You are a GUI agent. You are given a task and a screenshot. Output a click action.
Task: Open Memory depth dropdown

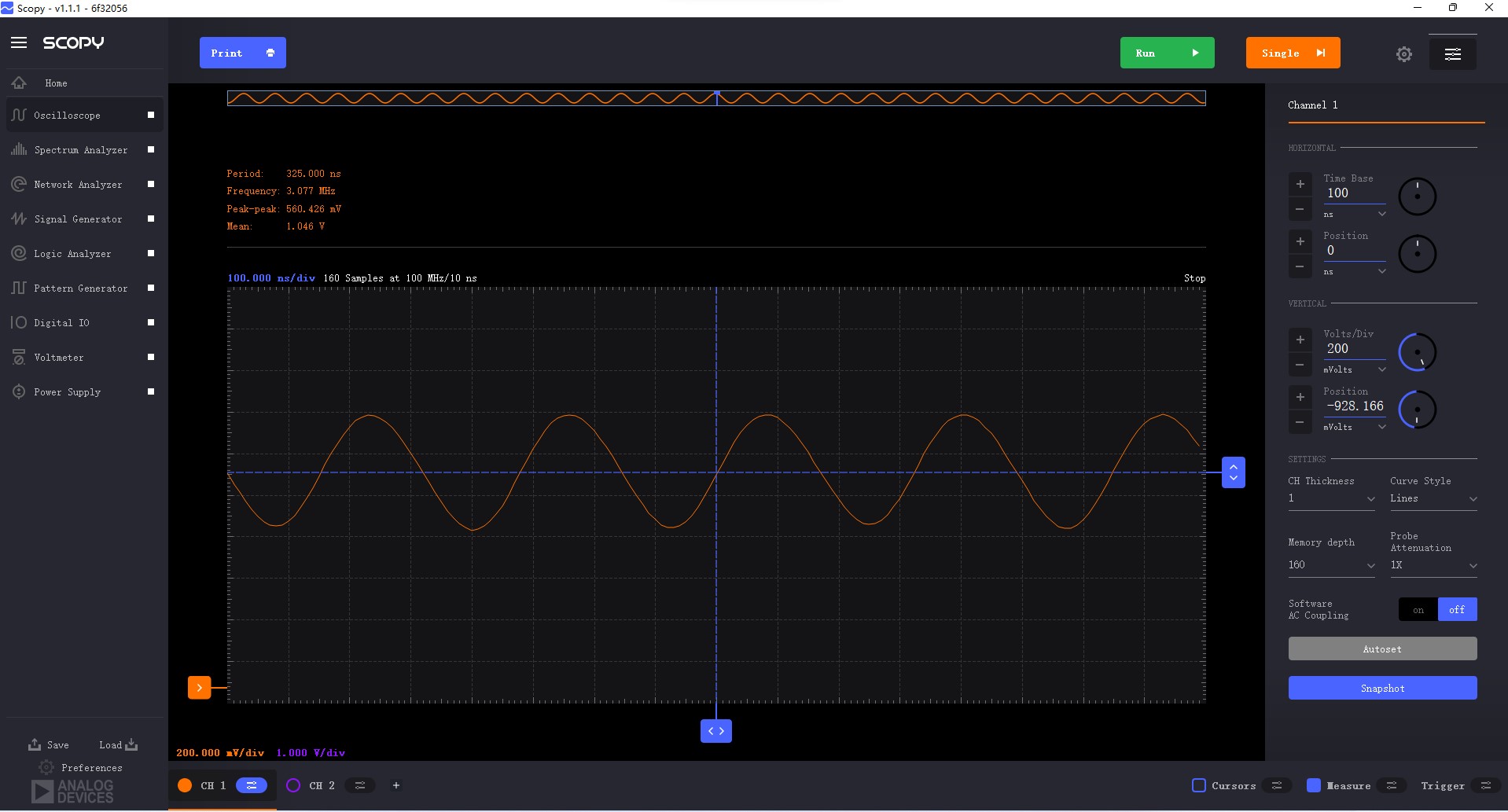coord(1331,565)
